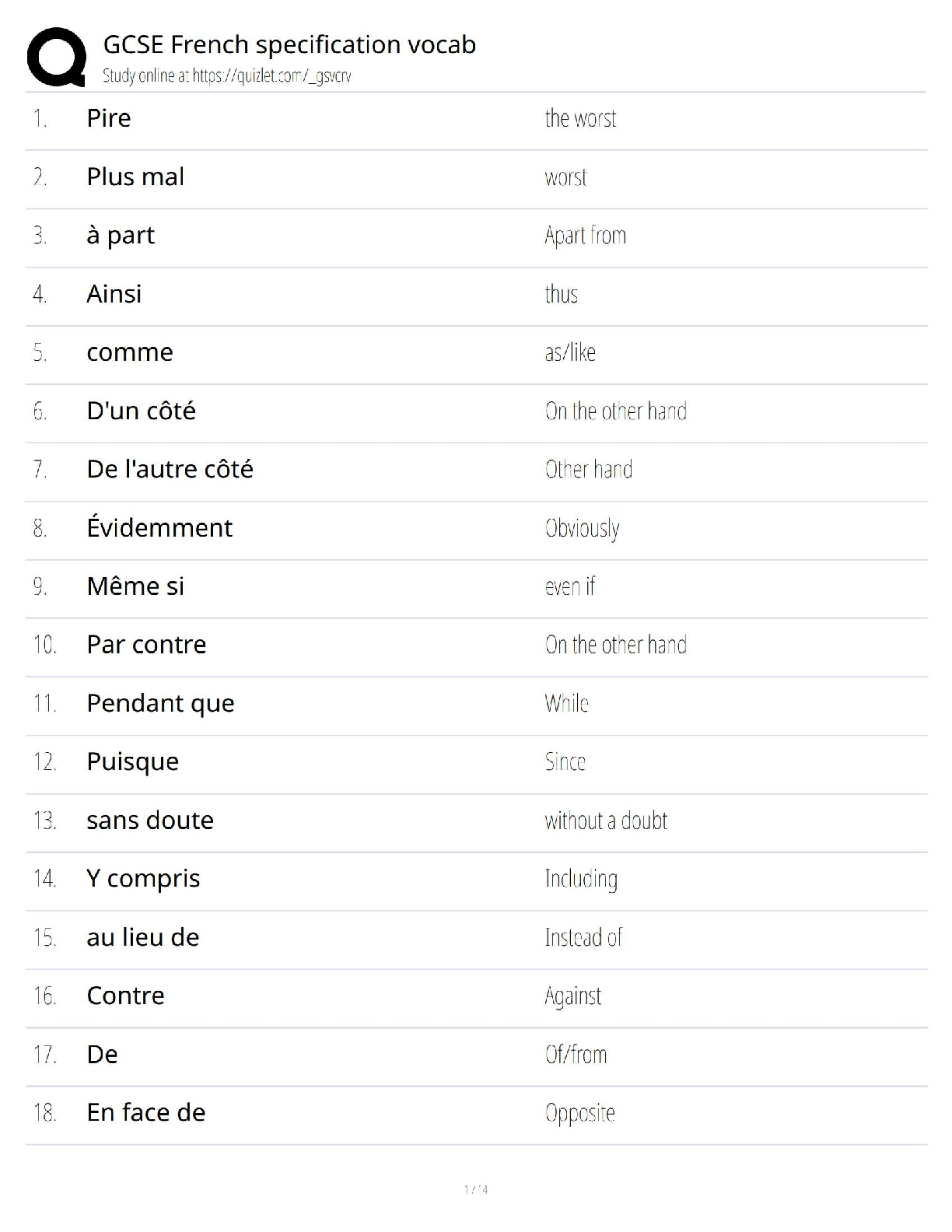The height and width of the screenshot is (1232, 952).
Task: Select the definition 'Apart from'
Action: pos(585,236)
